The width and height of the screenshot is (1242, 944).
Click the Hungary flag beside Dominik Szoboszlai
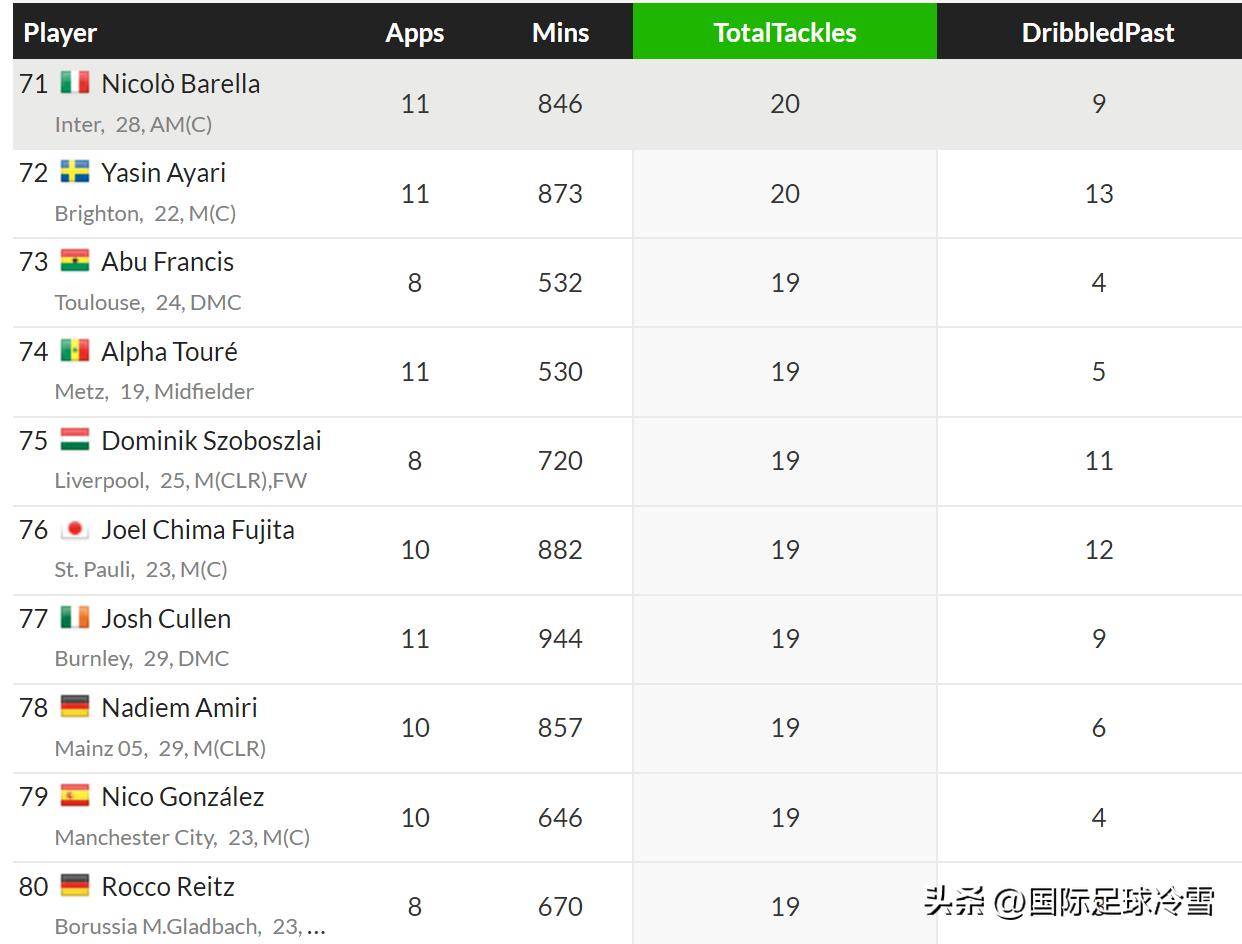[x=74, y=440]
